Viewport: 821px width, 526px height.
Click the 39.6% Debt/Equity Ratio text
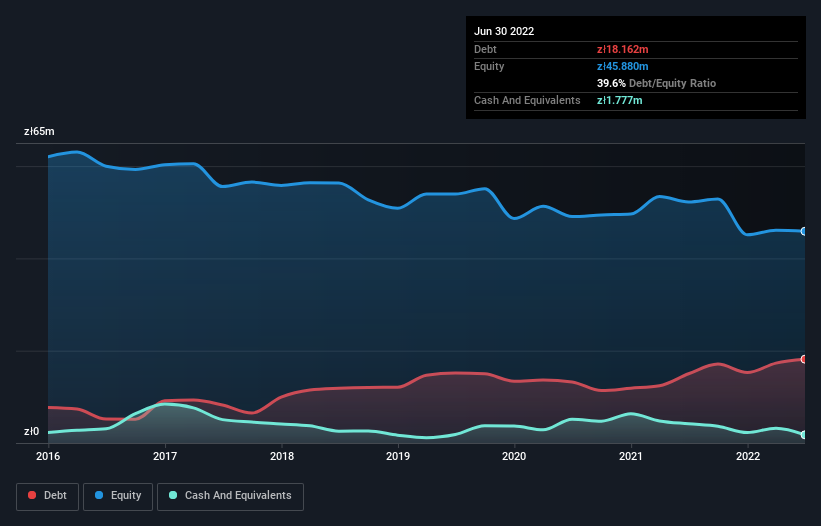(x=656, y=83)
